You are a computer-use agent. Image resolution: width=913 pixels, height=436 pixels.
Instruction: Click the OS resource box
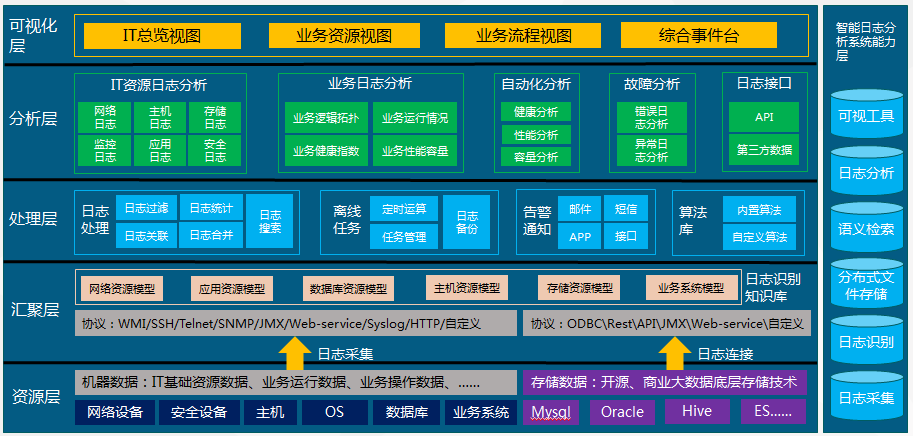(334, 412)
